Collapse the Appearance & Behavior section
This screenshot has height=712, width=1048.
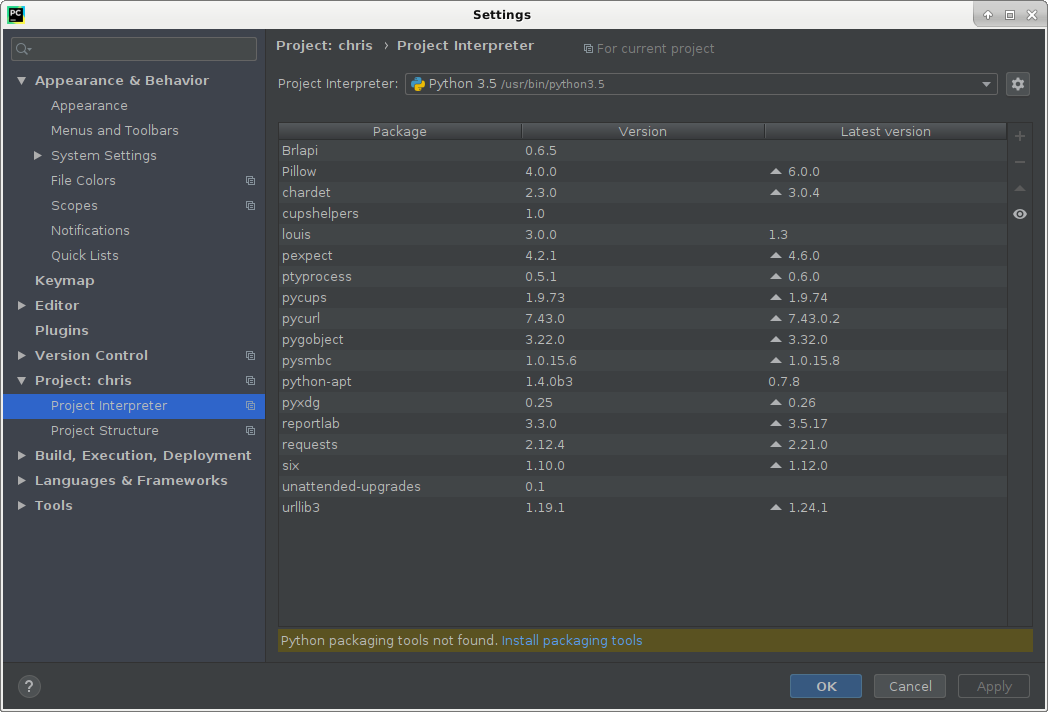(x=21, y=81)
